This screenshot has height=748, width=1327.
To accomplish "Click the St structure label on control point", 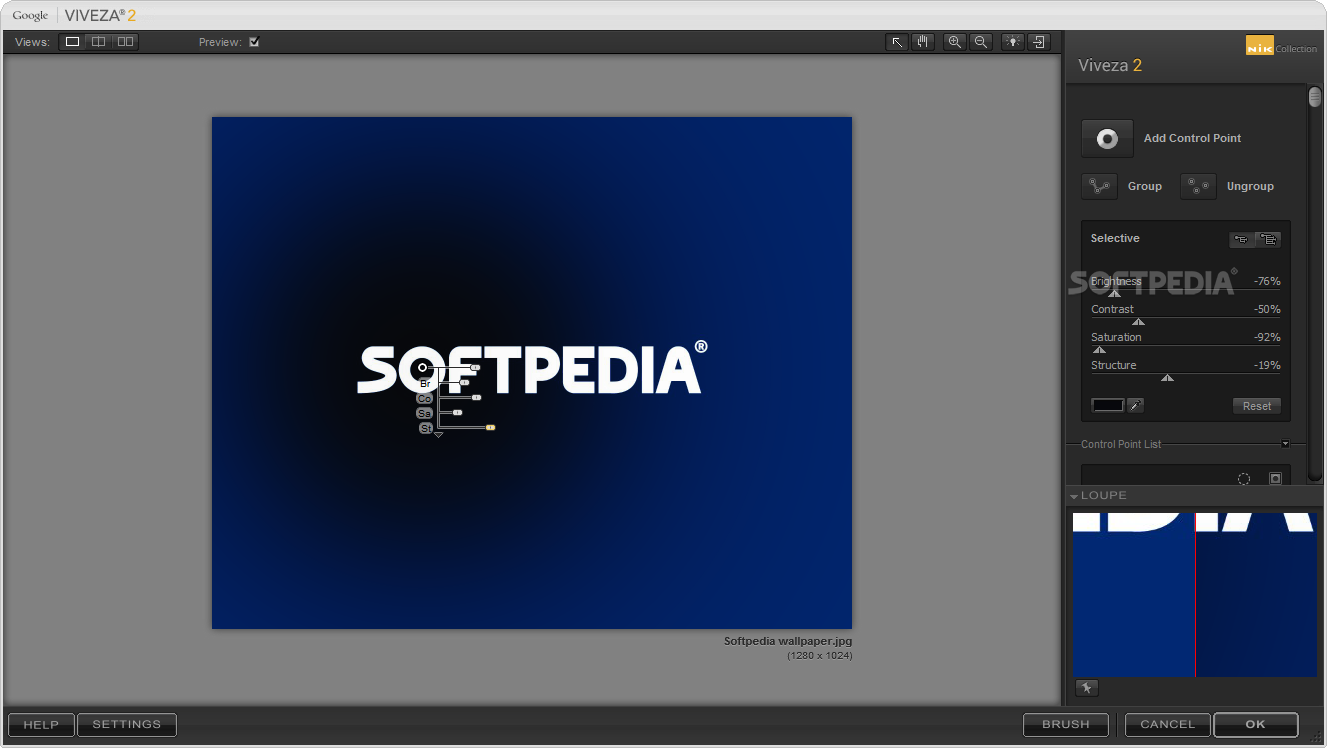I will (426, 428).
